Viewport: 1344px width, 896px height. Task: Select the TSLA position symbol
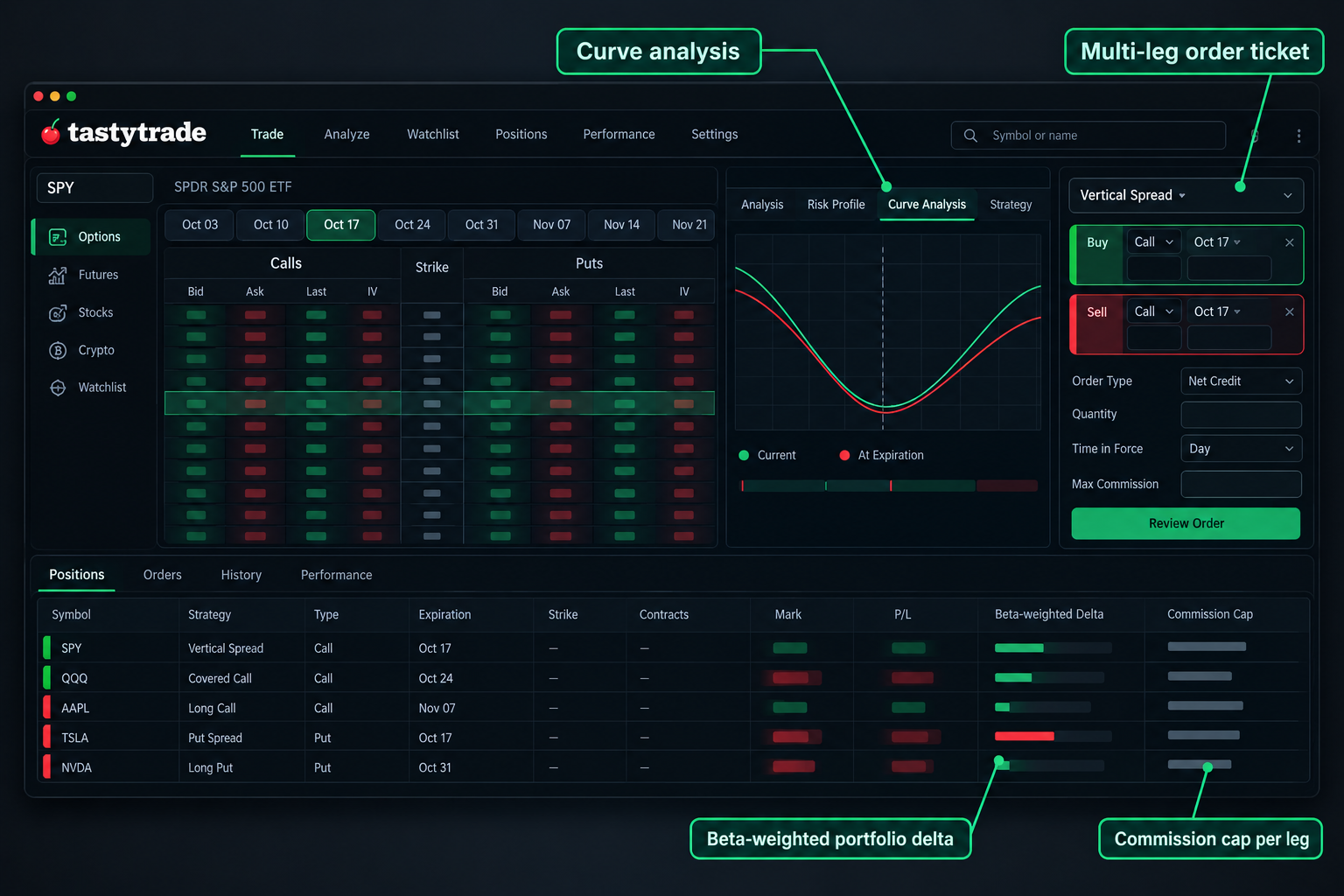pos(75,738)
